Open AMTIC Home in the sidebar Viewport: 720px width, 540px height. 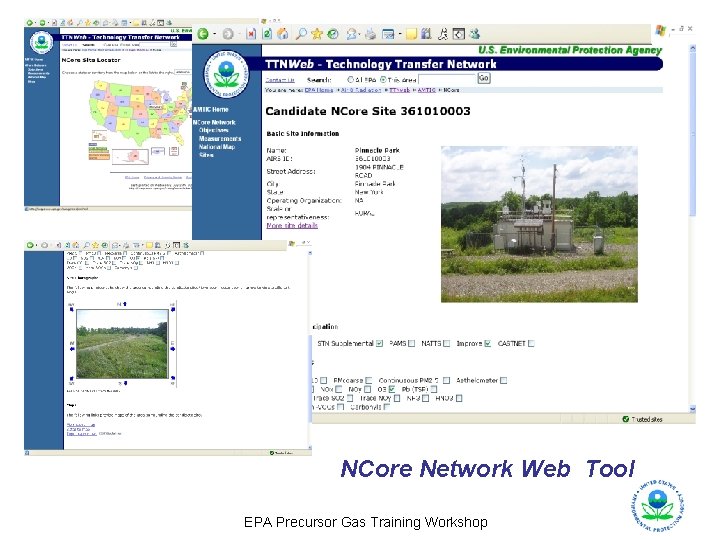pyautogui.click(x=211, y=109)
